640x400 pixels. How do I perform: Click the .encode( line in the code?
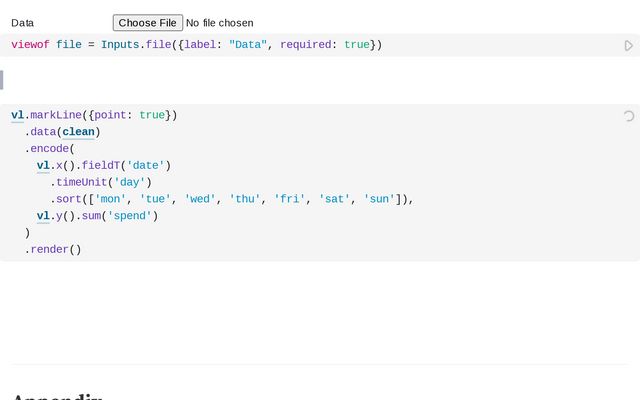(x=50, y=149)
